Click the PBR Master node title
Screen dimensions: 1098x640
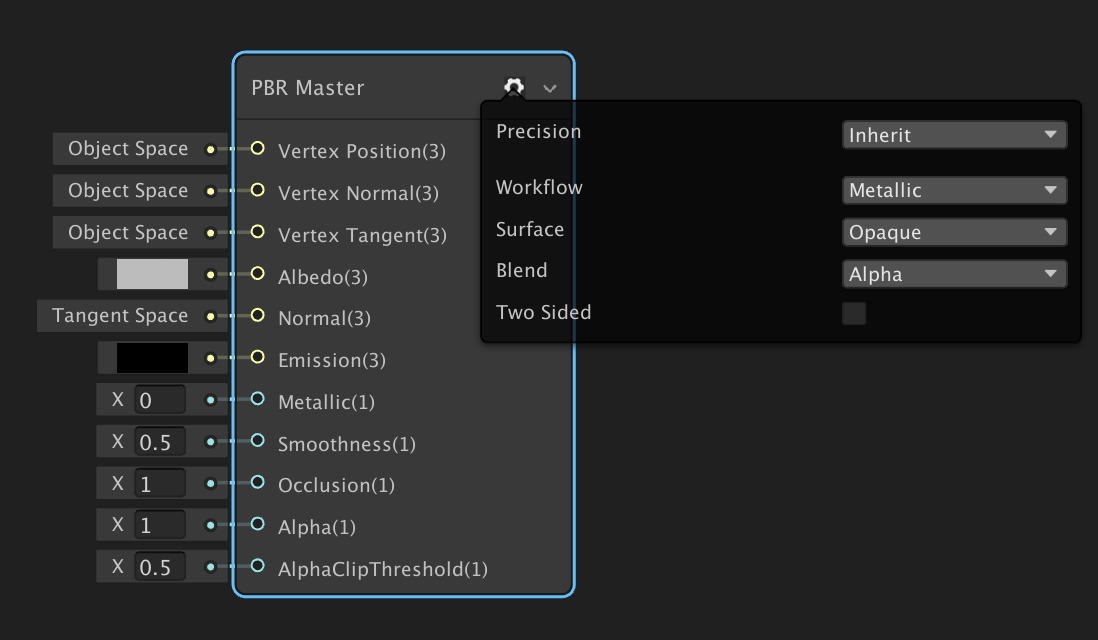click(308, 88)
